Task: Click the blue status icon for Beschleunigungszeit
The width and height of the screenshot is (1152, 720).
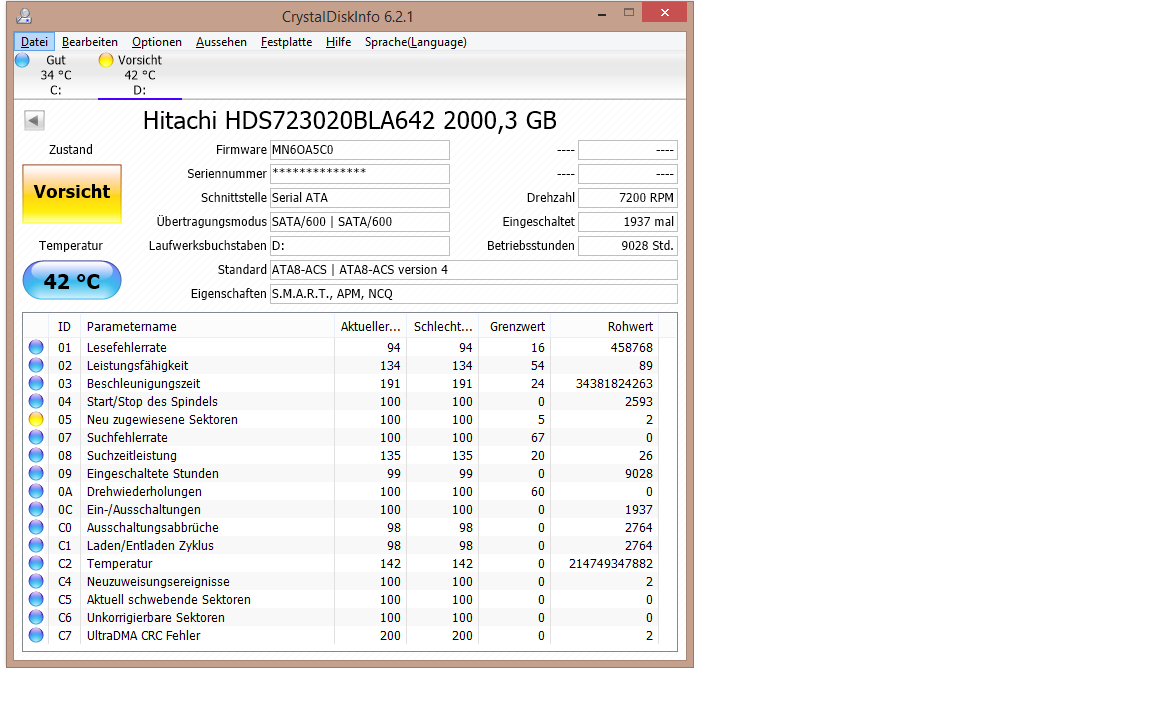Action: click(36, 383)
